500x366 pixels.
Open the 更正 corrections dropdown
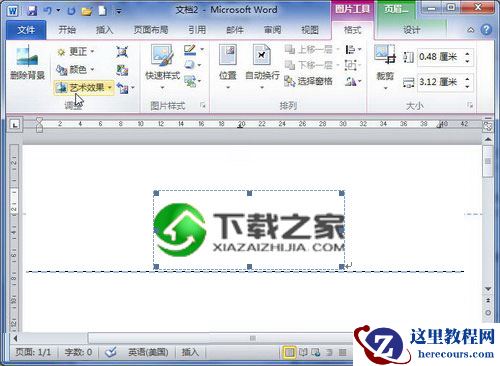[x=76, y=52]
